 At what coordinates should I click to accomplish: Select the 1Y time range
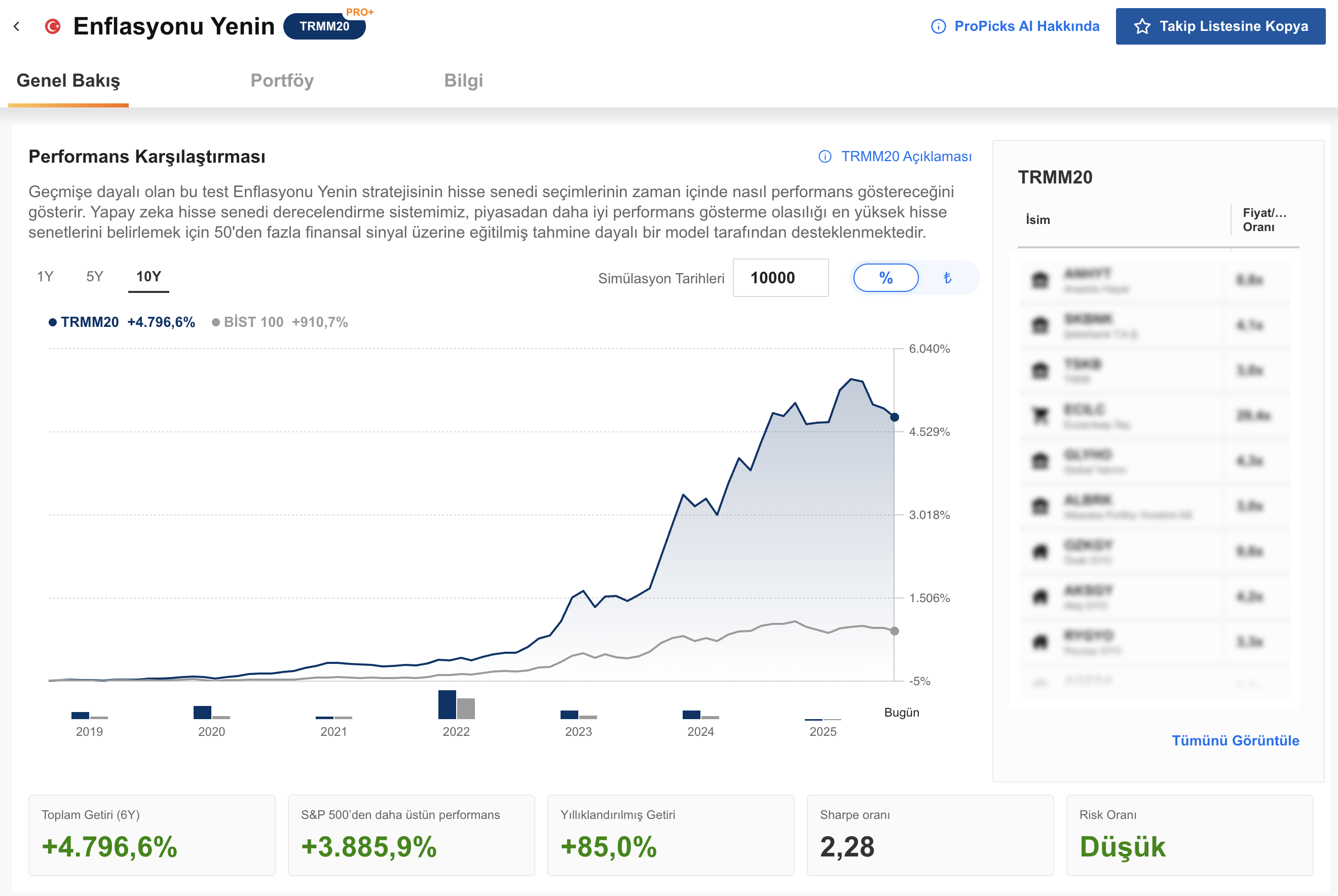tap(45, 277)
